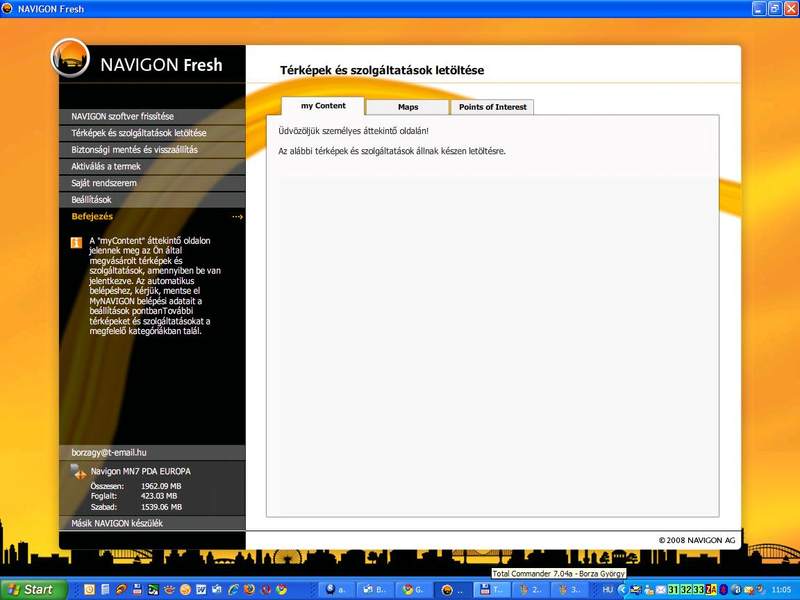This screenshot has width=800, height=600.
Task: Click the Üdvözöljük személyes áttekintő oldalán text
Action: [x=354, y=131]
